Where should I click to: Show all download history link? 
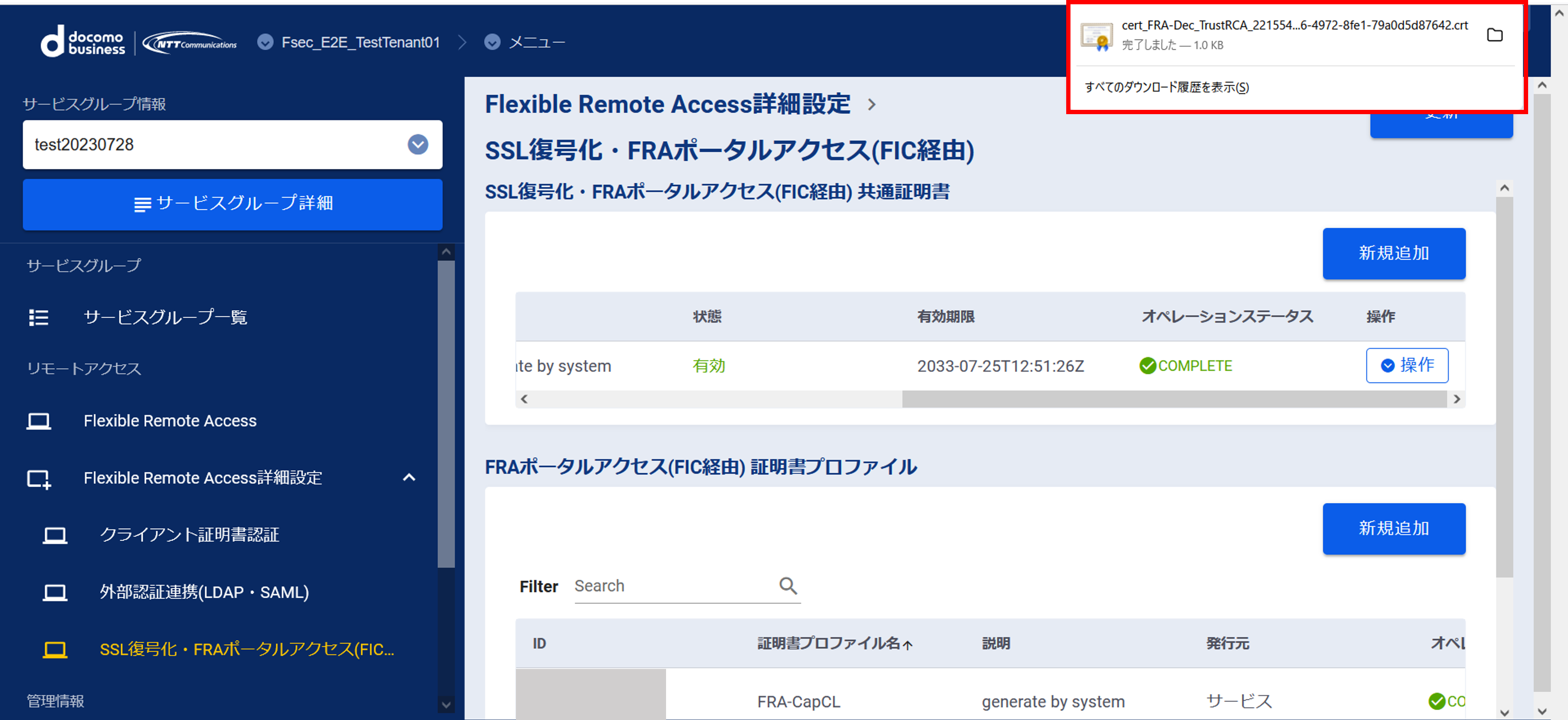coord(1166,87)
